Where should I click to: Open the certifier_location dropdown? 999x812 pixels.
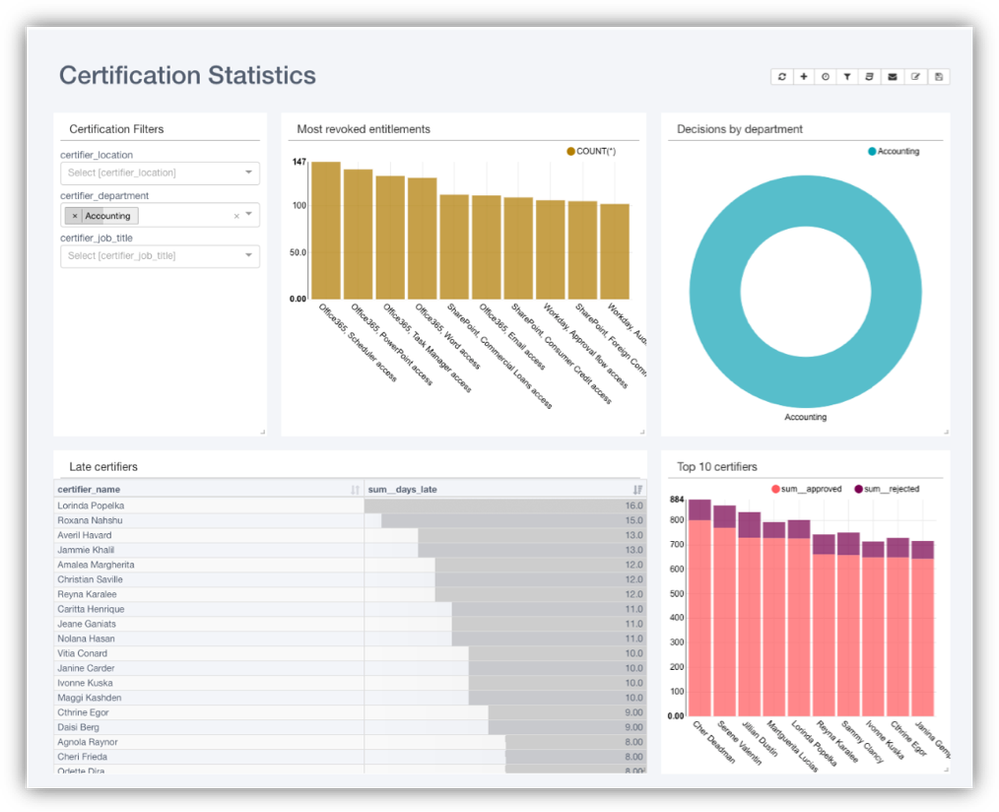click(159, 173)
